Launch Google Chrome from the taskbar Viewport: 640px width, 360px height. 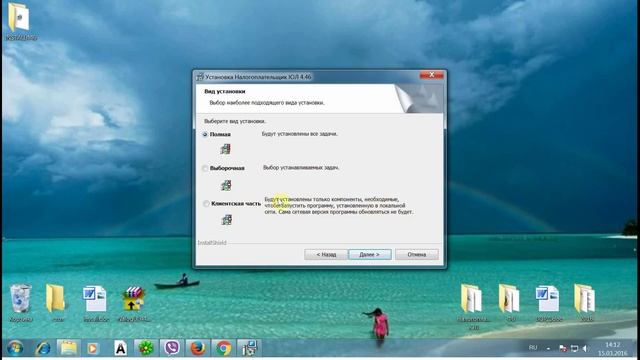point(223,348)
